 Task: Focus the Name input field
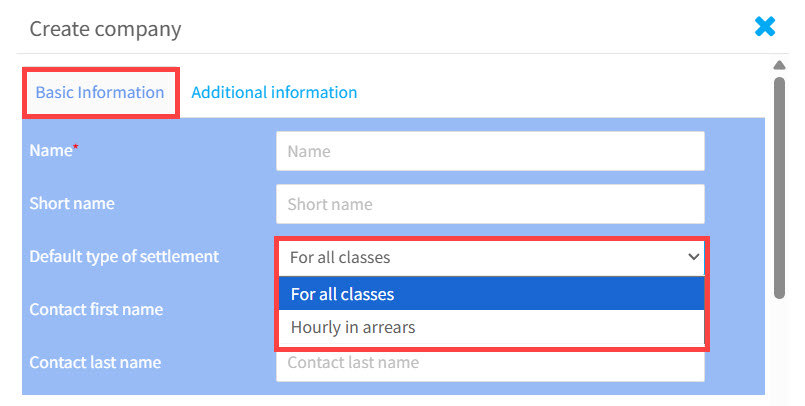pos(490,152)
